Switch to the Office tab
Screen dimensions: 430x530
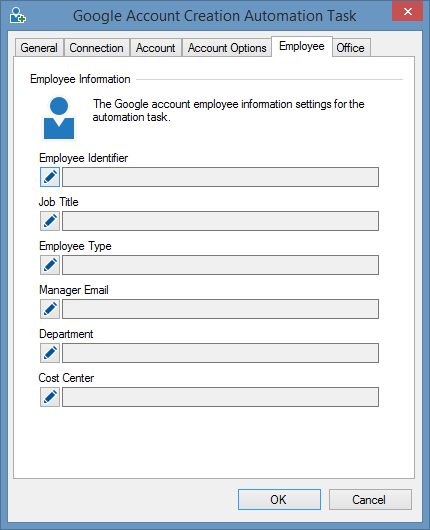coord(351,48)
